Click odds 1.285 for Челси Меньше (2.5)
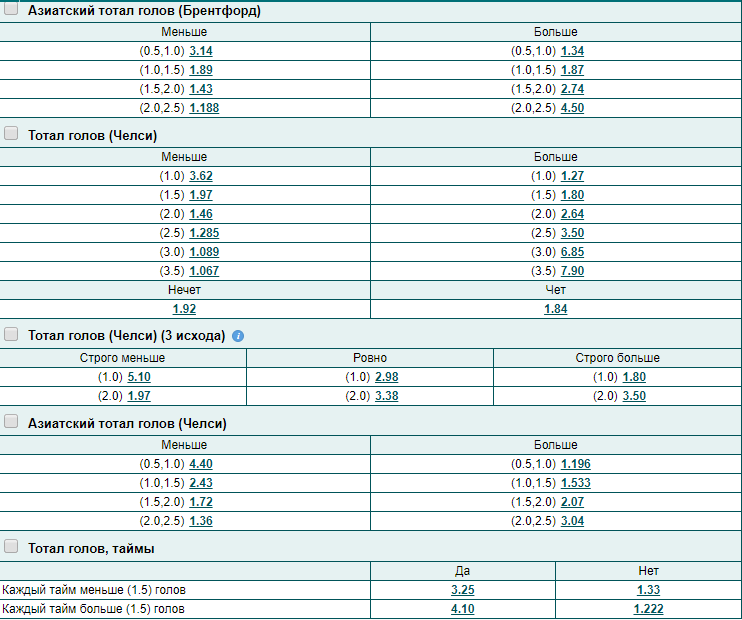 [x=204, y=233]
